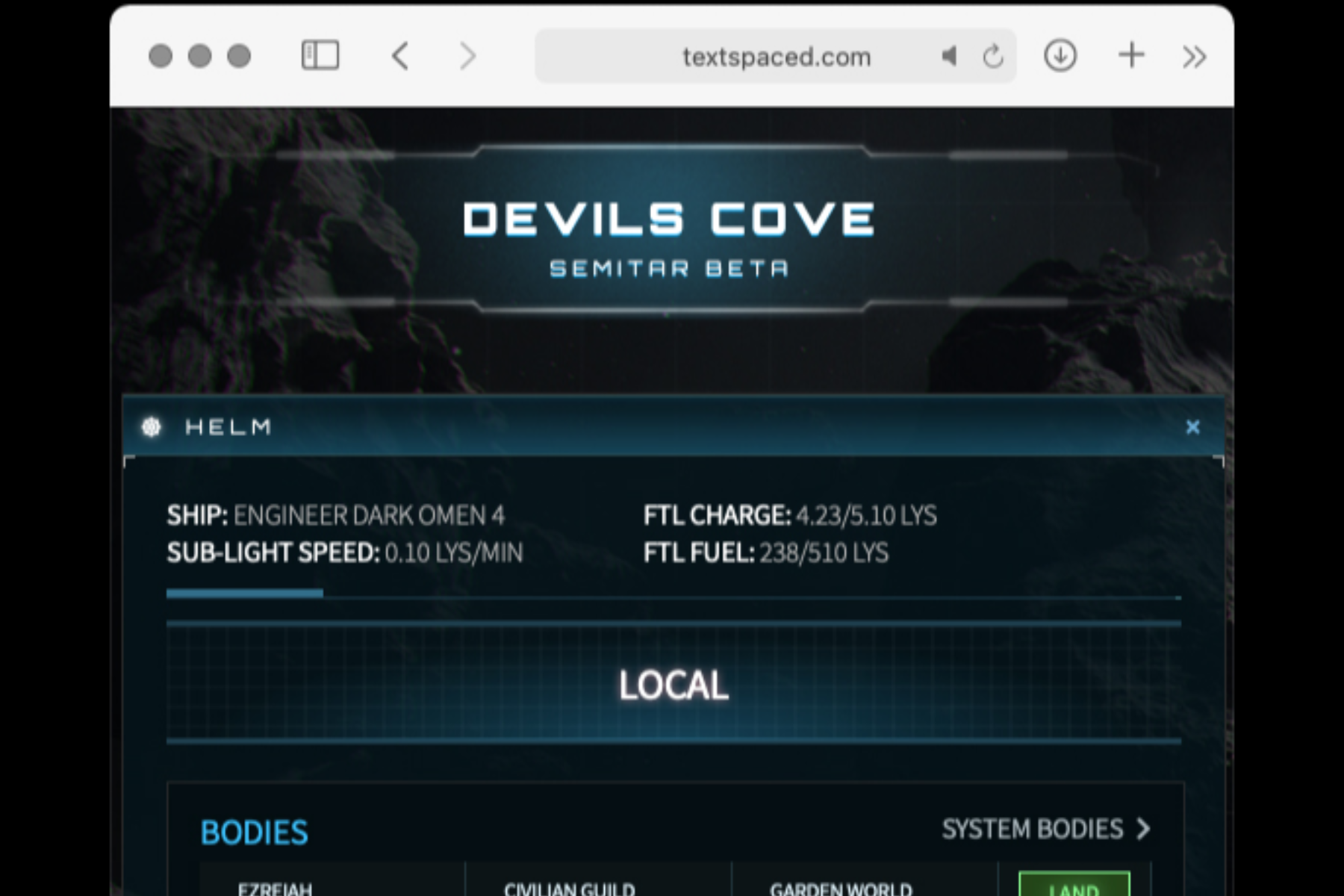
Task: Land on the Ezreiah garden world
Action: coord(1074,886)
